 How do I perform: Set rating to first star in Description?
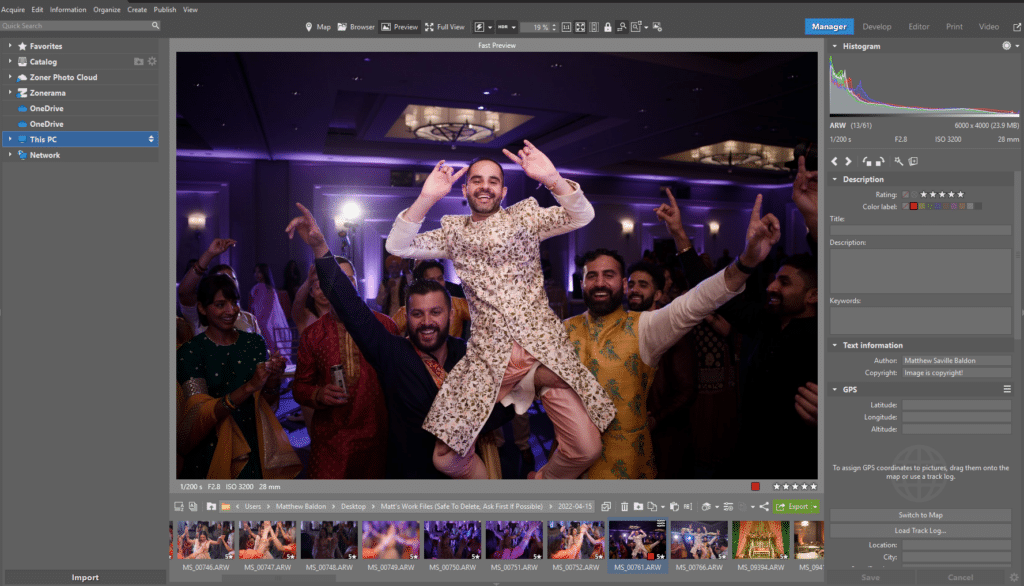(x=923, y=195)
